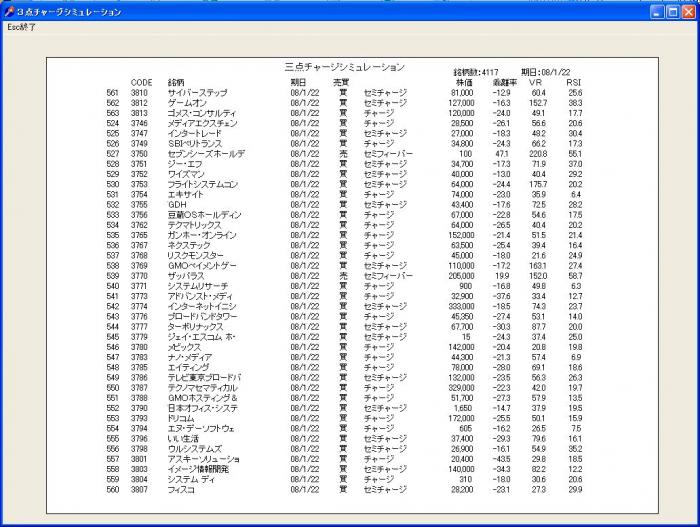Click the VR column header

coord(535,82)
